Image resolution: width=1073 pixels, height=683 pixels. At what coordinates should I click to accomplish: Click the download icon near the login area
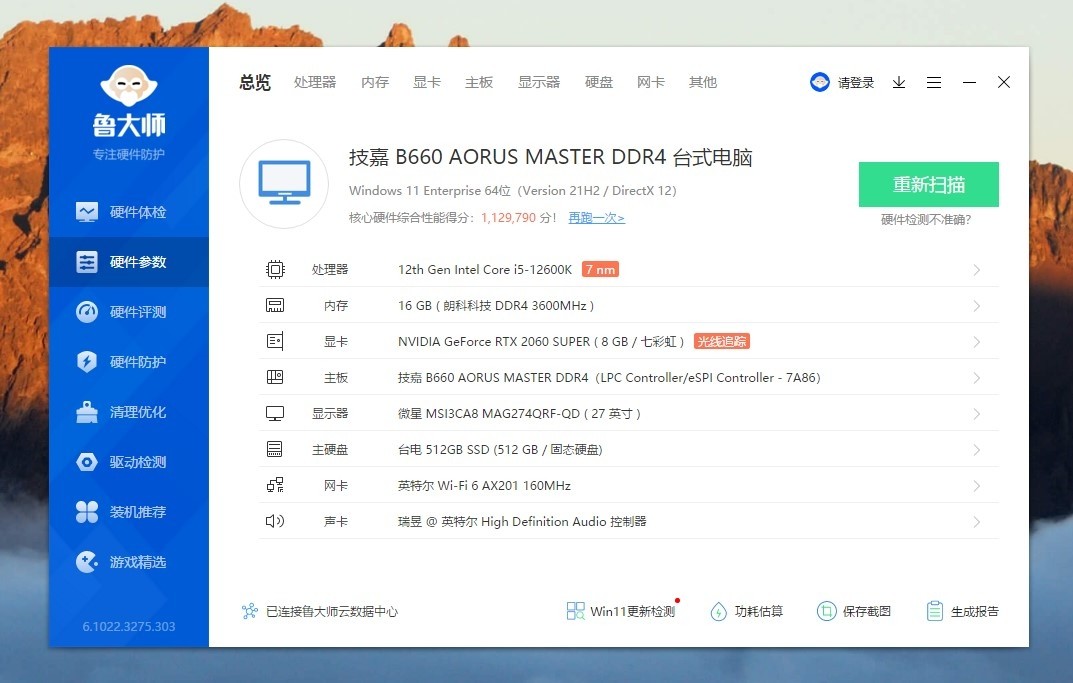pos(898,82)
